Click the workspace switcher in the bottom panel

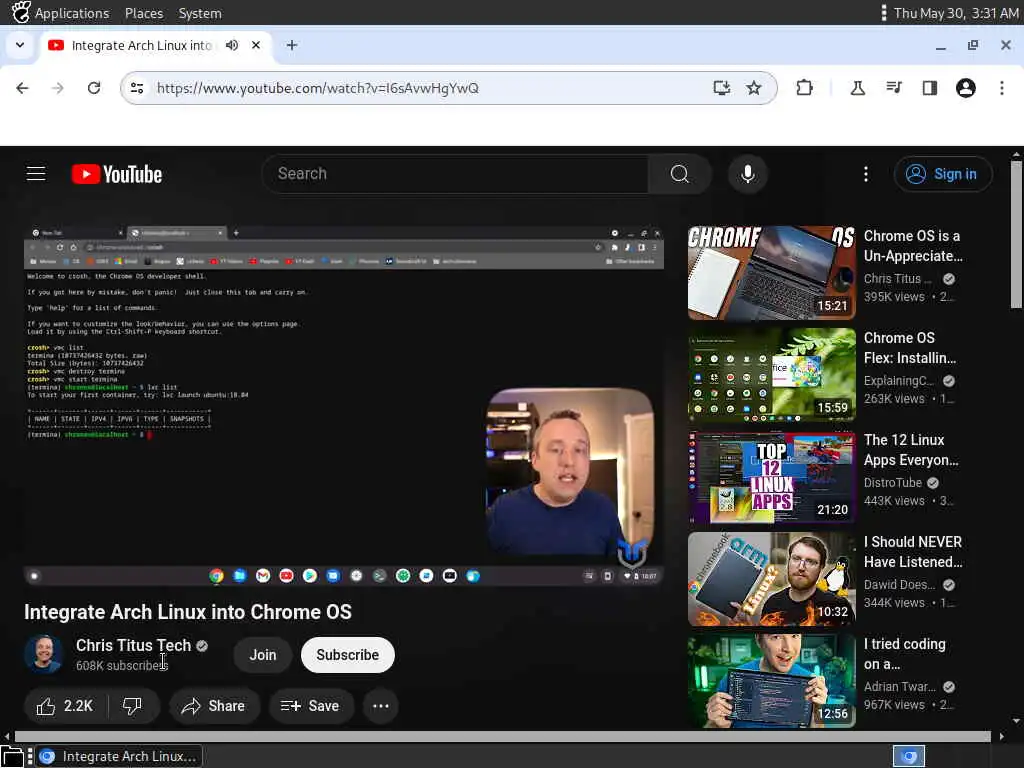909,756
